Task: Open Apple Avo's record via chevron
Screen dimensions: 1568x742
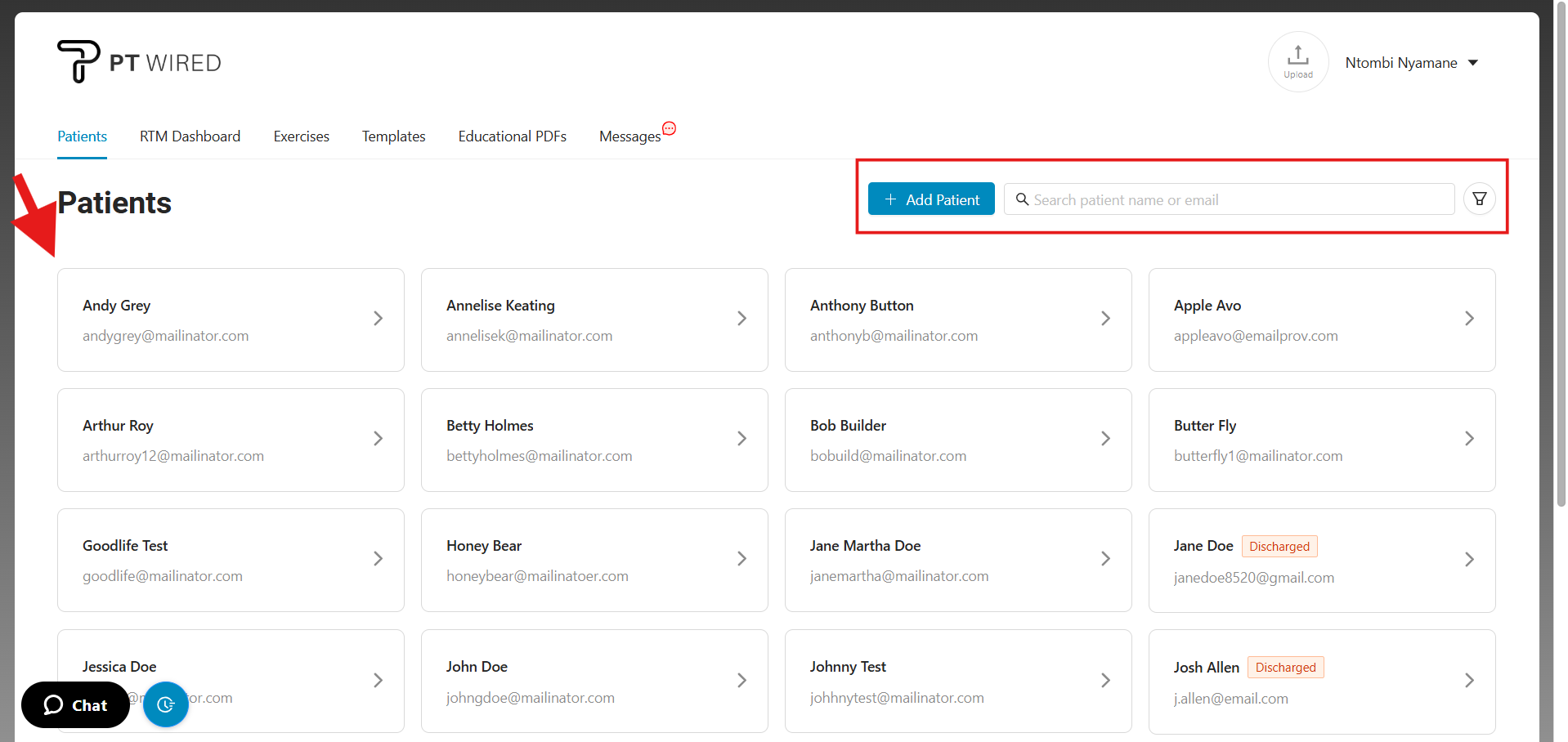Action: click(x=1469, y=319)
